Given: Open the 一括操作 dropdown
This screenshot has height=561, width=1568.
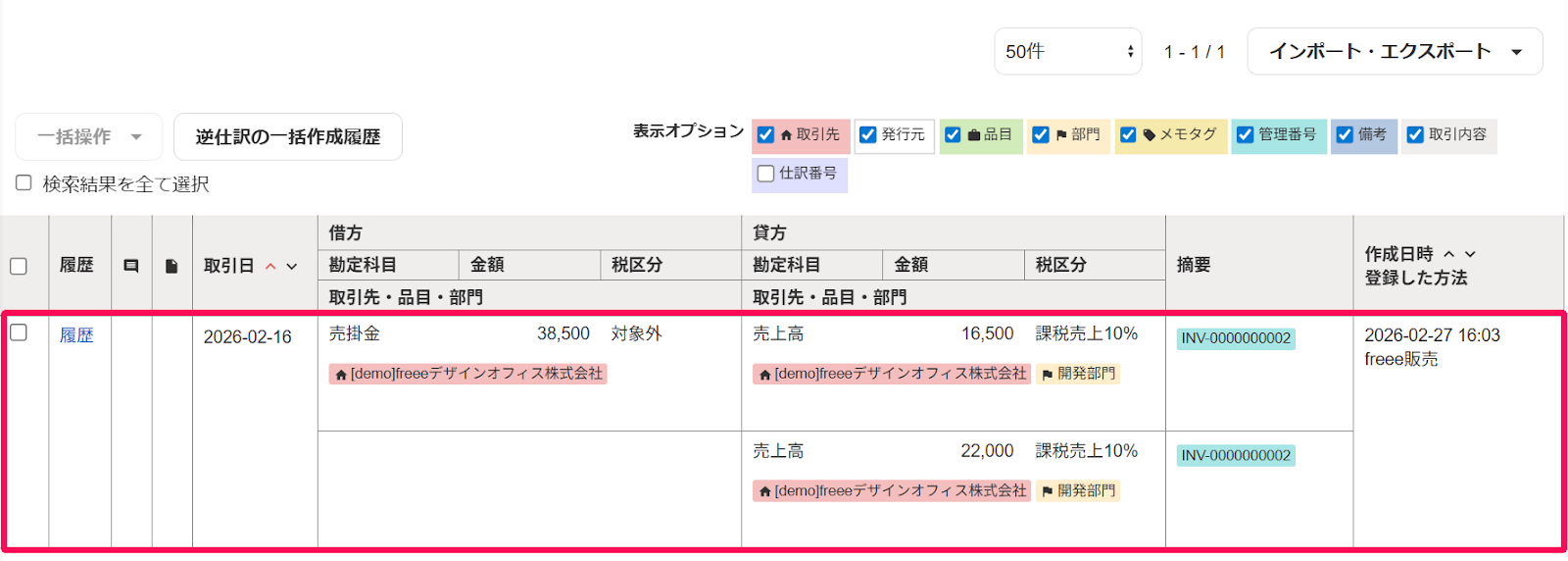Looking at the screenshot, I should [89, 136].
